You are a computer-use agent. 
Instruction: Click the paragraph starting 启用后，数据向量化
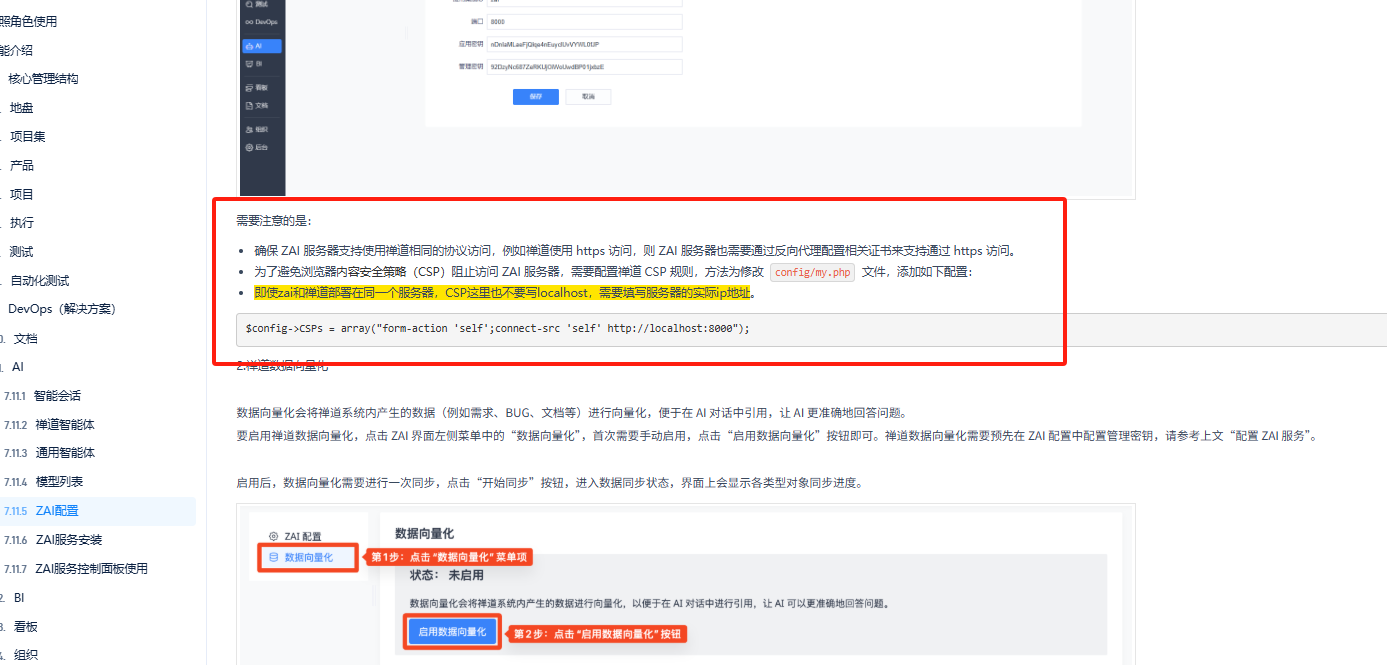pos(549,483)
